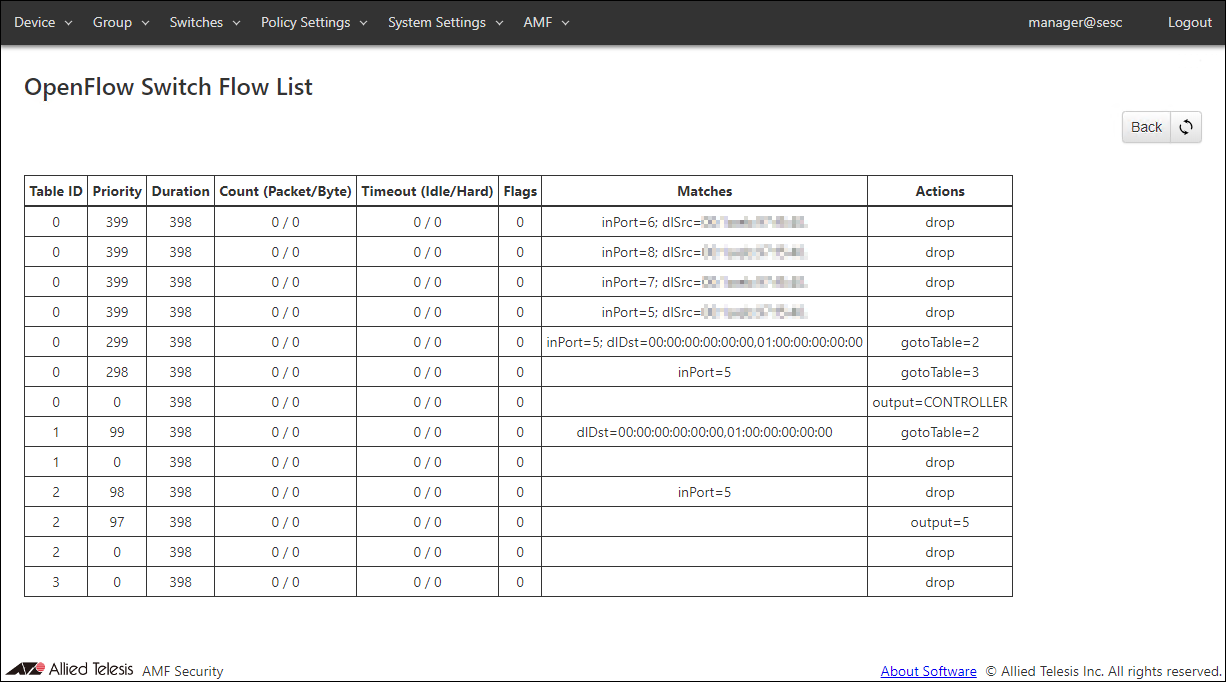Open Policy Settings menu
This screenshot has width=1226, height=682.
tap(314, 22)
